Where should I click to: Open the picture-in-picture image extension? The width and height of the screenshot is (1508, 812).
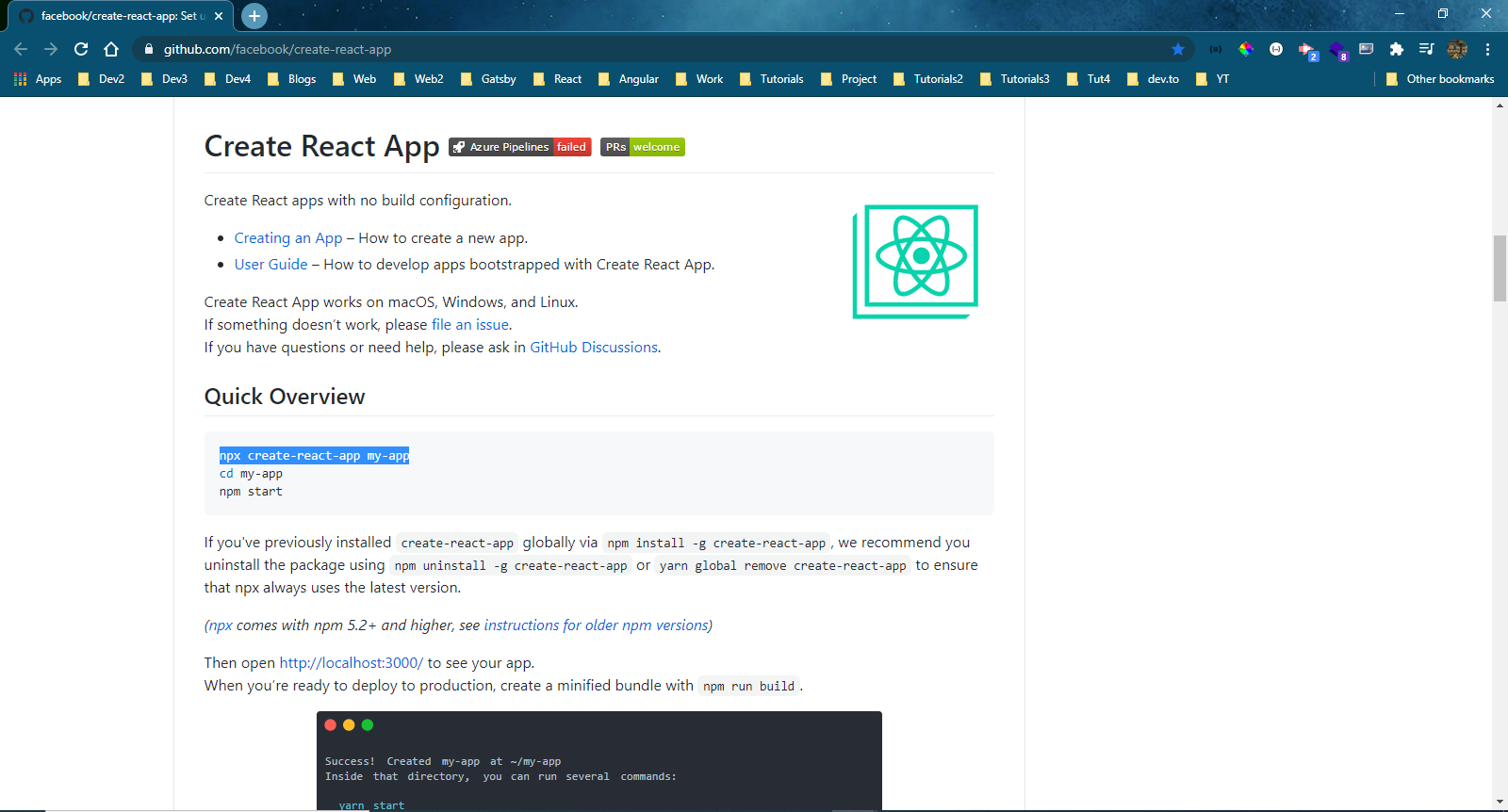1367,49
